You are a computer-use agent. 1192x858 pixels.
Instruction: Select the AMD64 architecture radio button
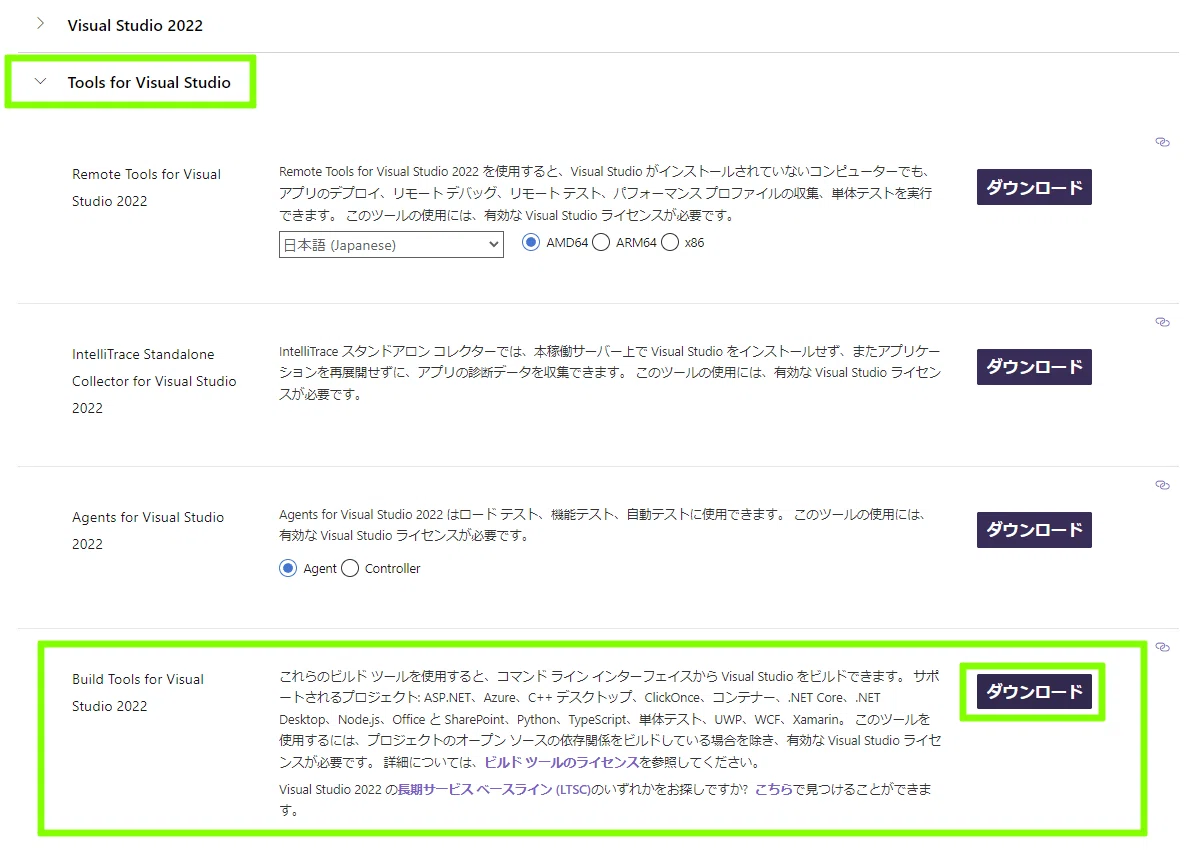click(531, 242)
